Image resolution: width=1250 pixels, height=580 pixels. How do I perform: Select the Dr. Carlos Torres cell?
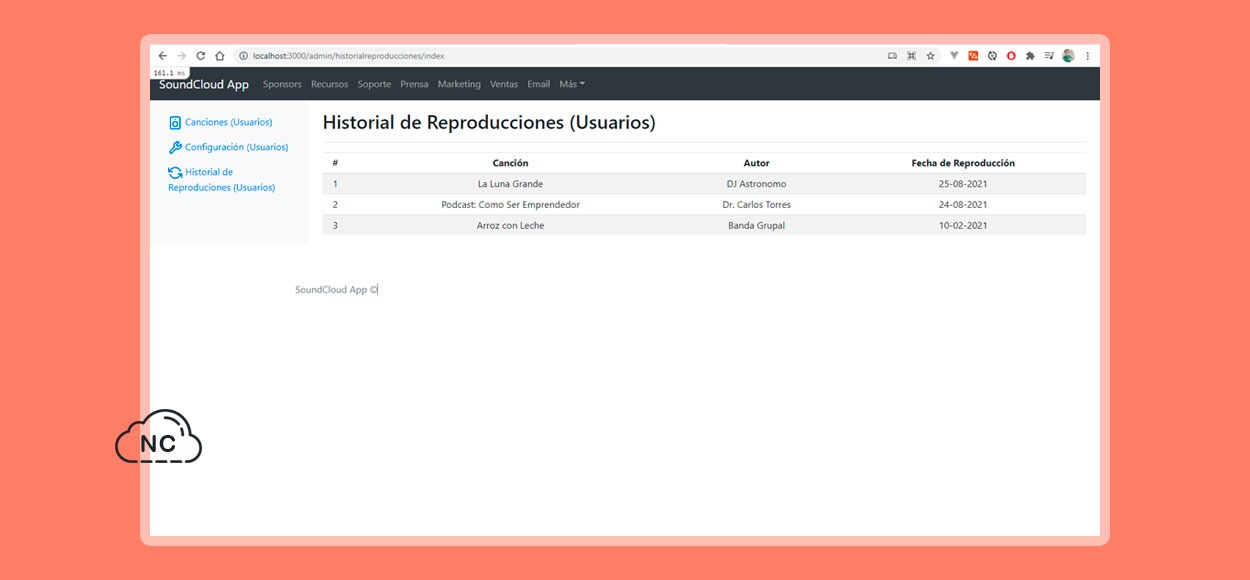pos(756,205)
